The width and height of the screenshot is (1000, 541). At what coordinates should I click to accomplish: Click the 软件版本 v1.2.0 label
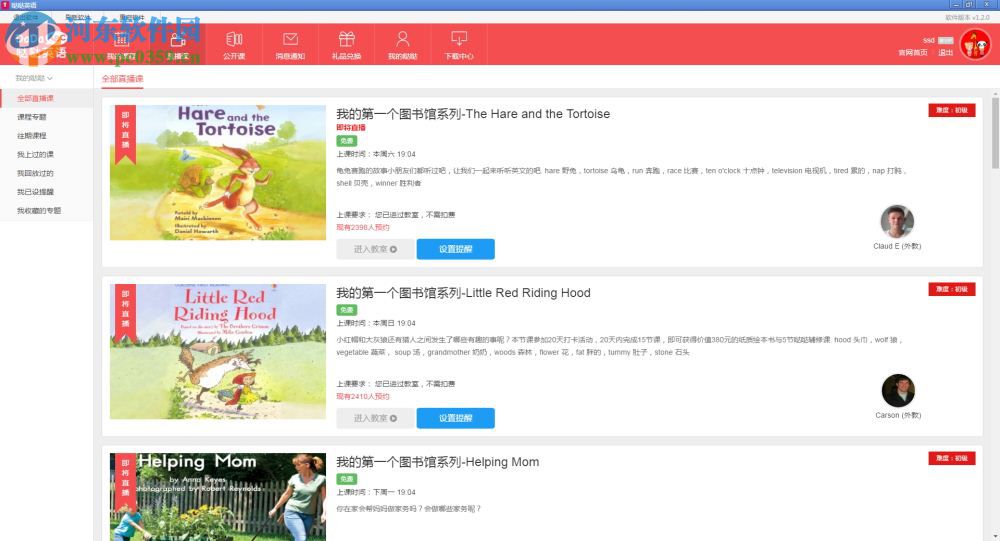coord(967,18)
